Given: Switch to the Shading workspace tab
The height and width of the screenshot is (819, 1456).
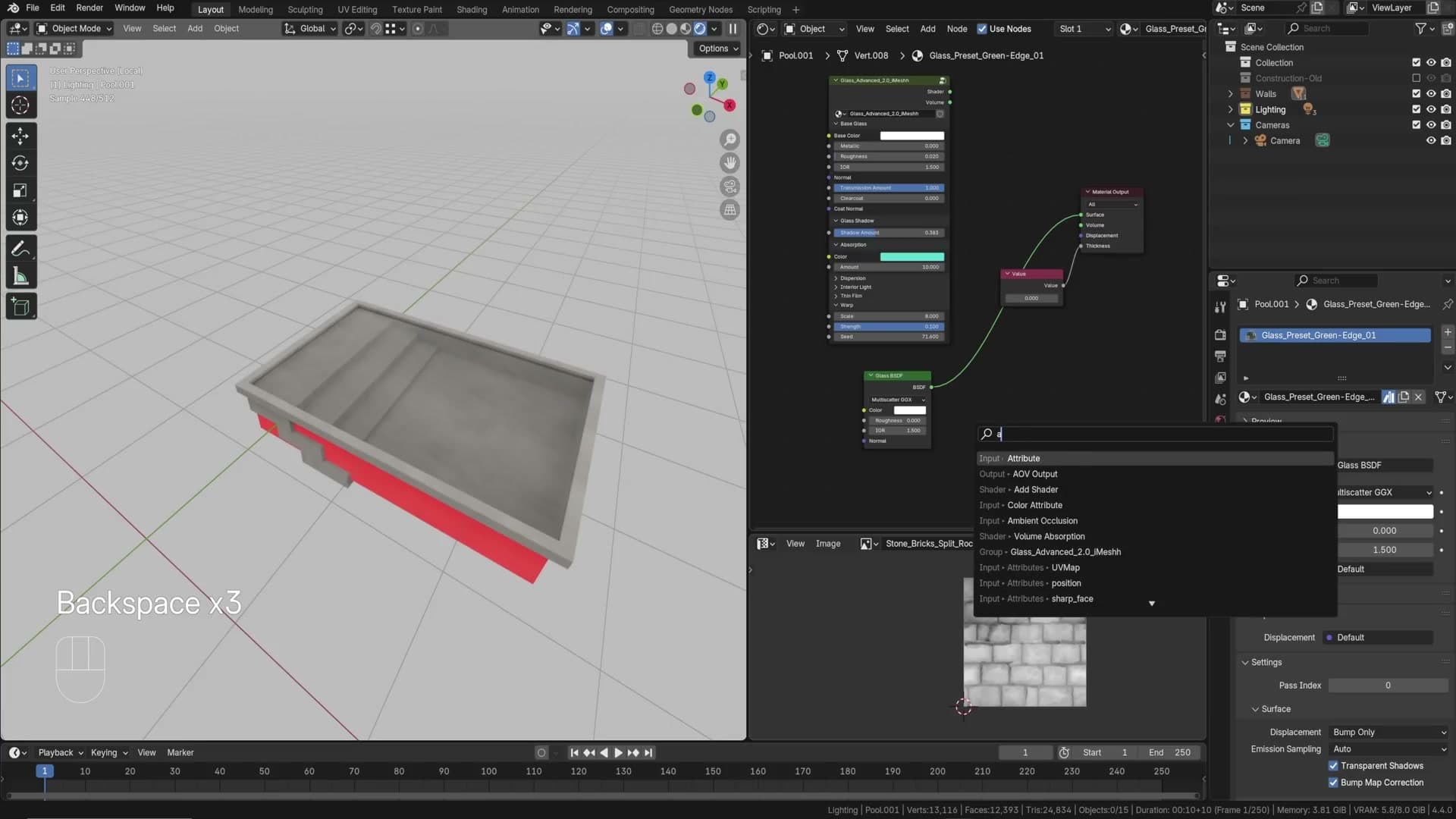Looking at the screenshot, I should pyautogui.click(x=472, y=10).
